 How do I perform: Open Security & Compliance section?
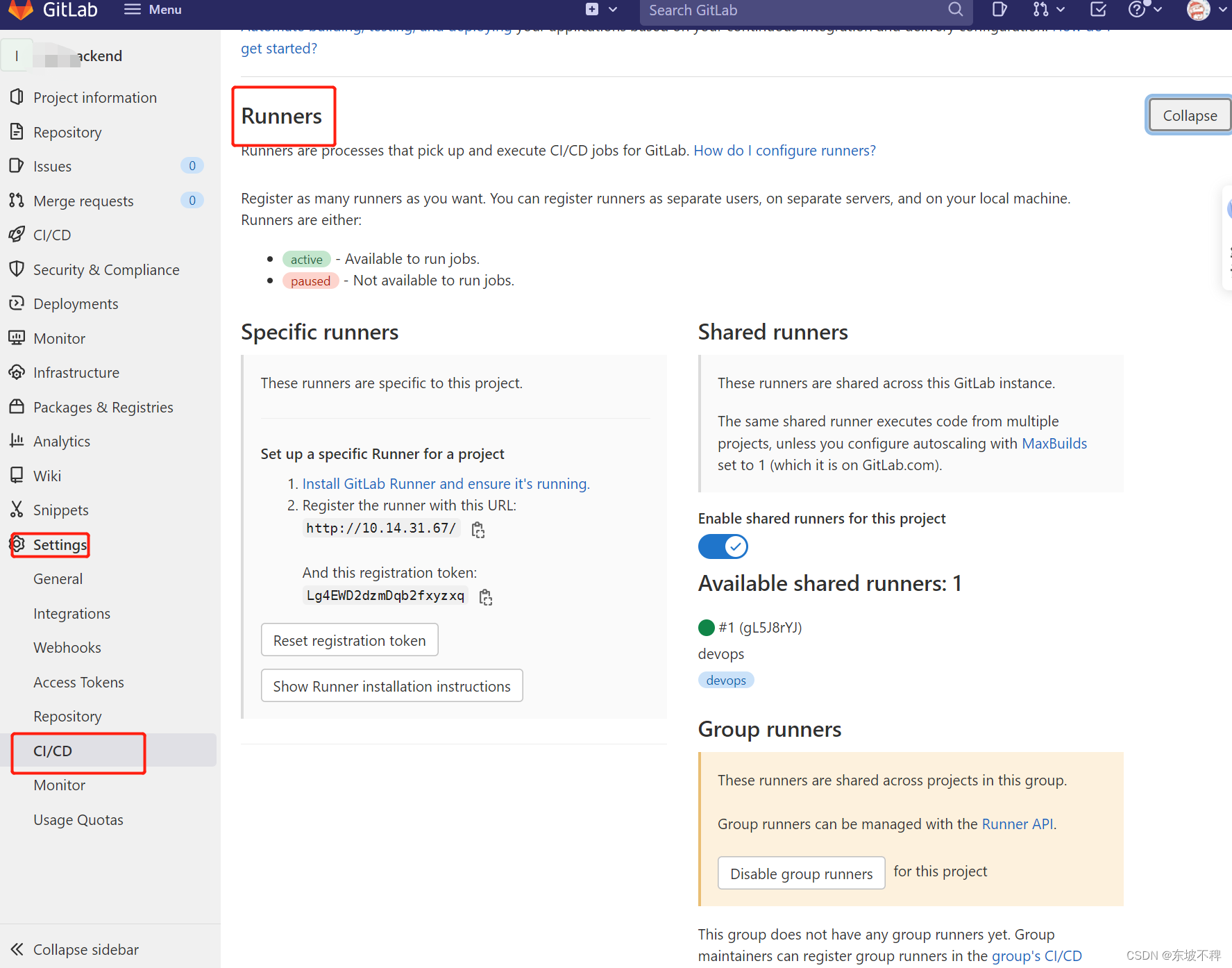coord(106,270)
